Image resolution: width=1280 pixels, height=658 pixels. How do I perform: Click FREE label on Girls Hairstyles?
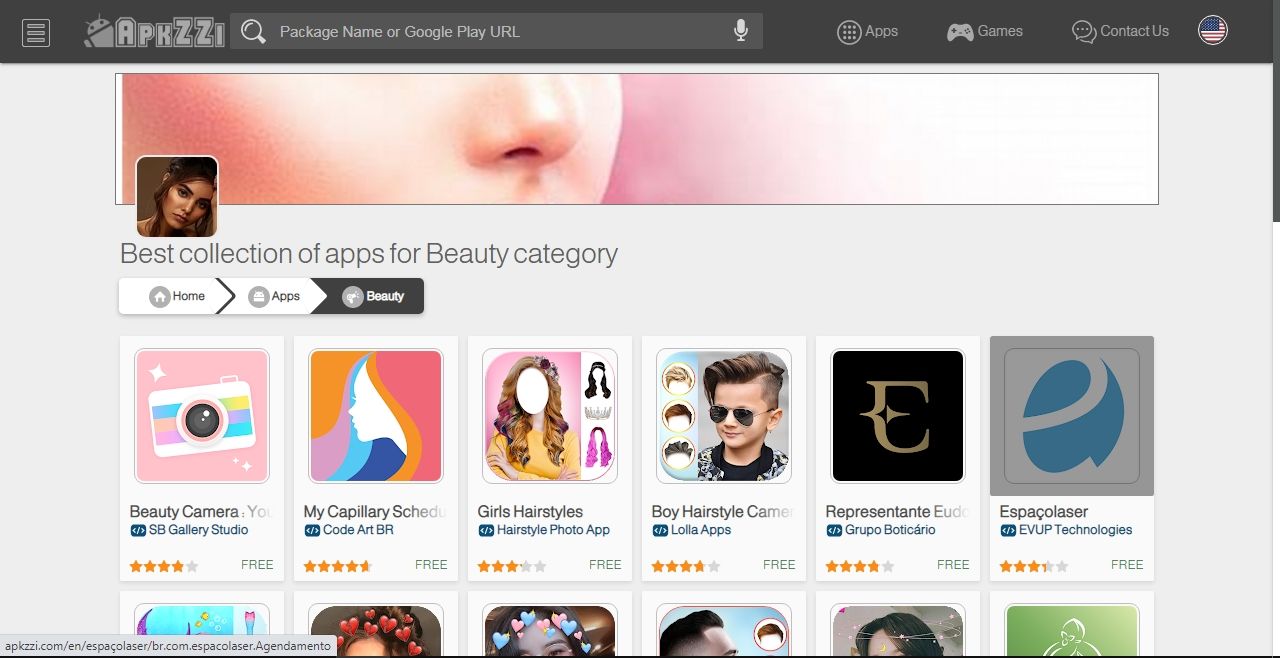coord(605,565)
